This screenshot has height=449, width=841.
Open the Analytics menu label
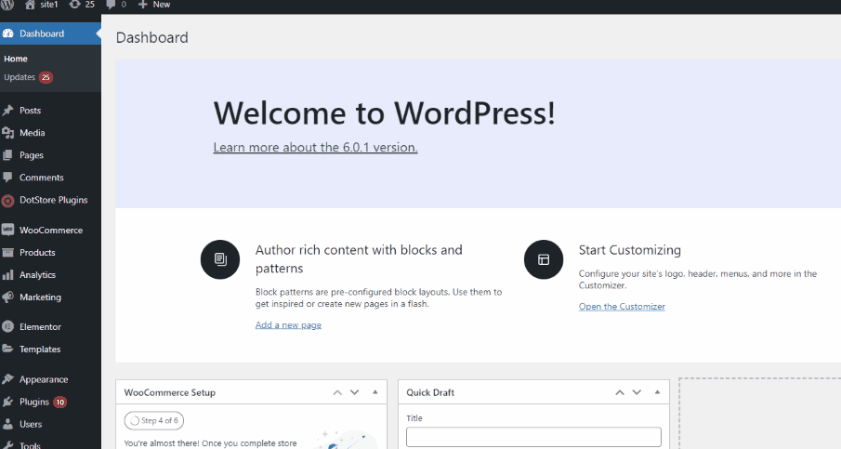click(38, 275)
